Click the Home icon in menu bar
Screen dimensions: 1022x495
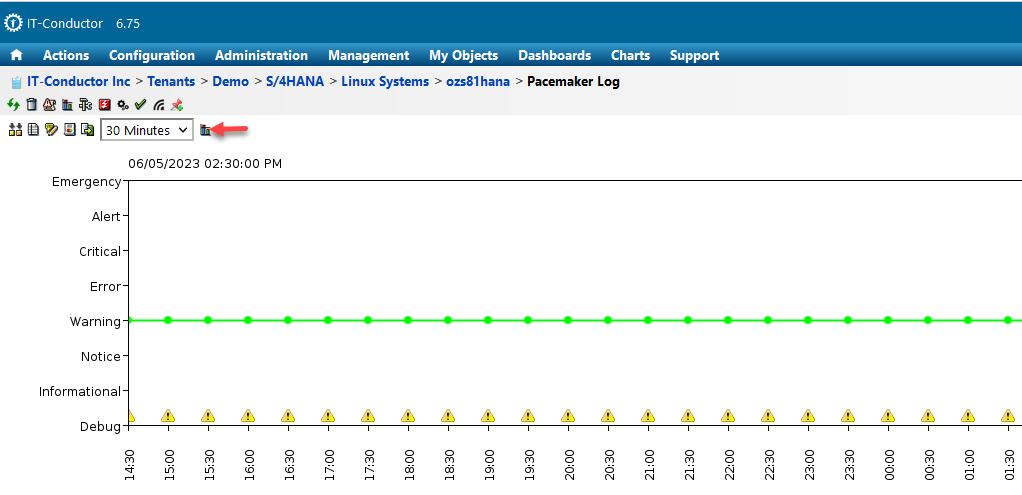pos(16,56)
